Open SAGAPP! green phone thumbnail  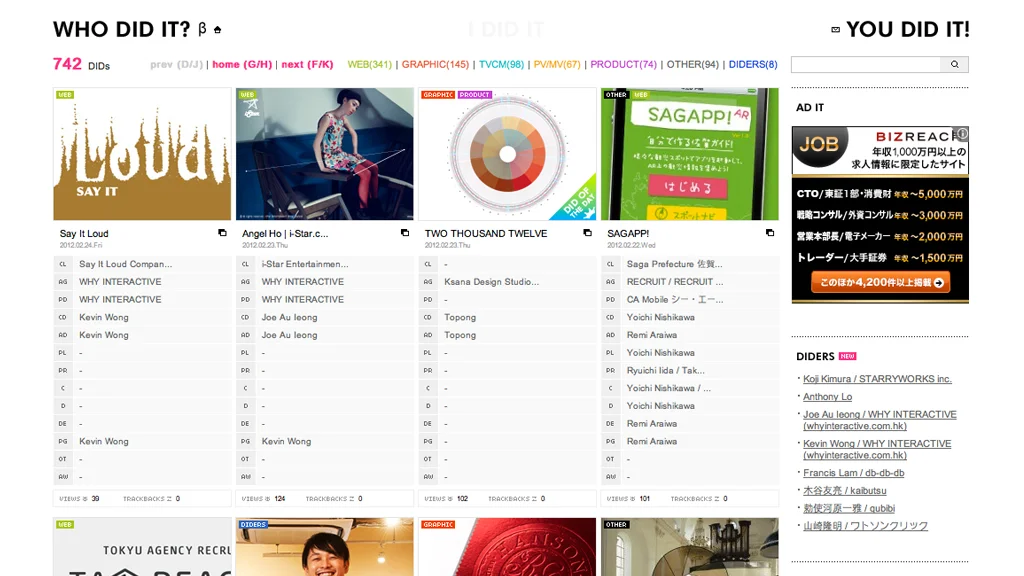pos(690,154)
